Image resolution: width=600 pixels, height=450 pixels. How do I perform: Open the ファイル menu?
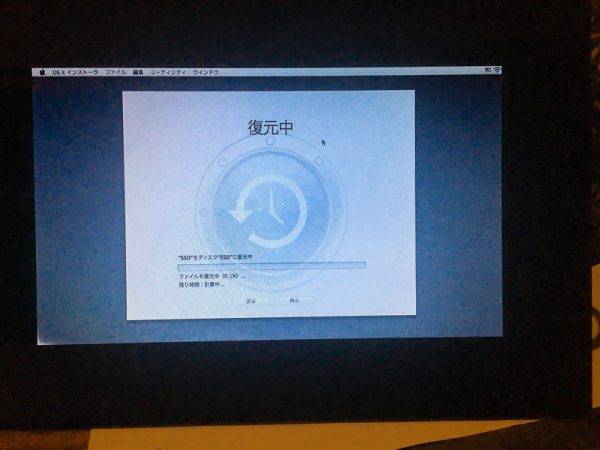pyautogui.click(x=116, y=72)
